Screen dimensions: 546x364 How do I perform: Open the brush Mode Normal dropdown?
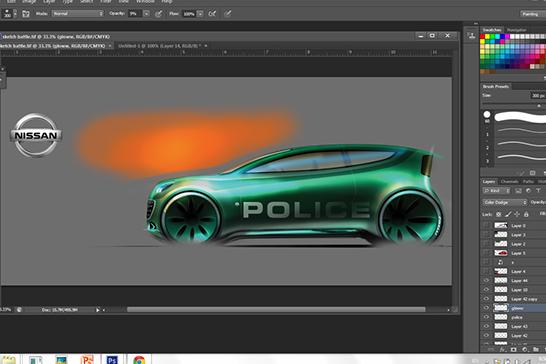click(x=78, y=14)
